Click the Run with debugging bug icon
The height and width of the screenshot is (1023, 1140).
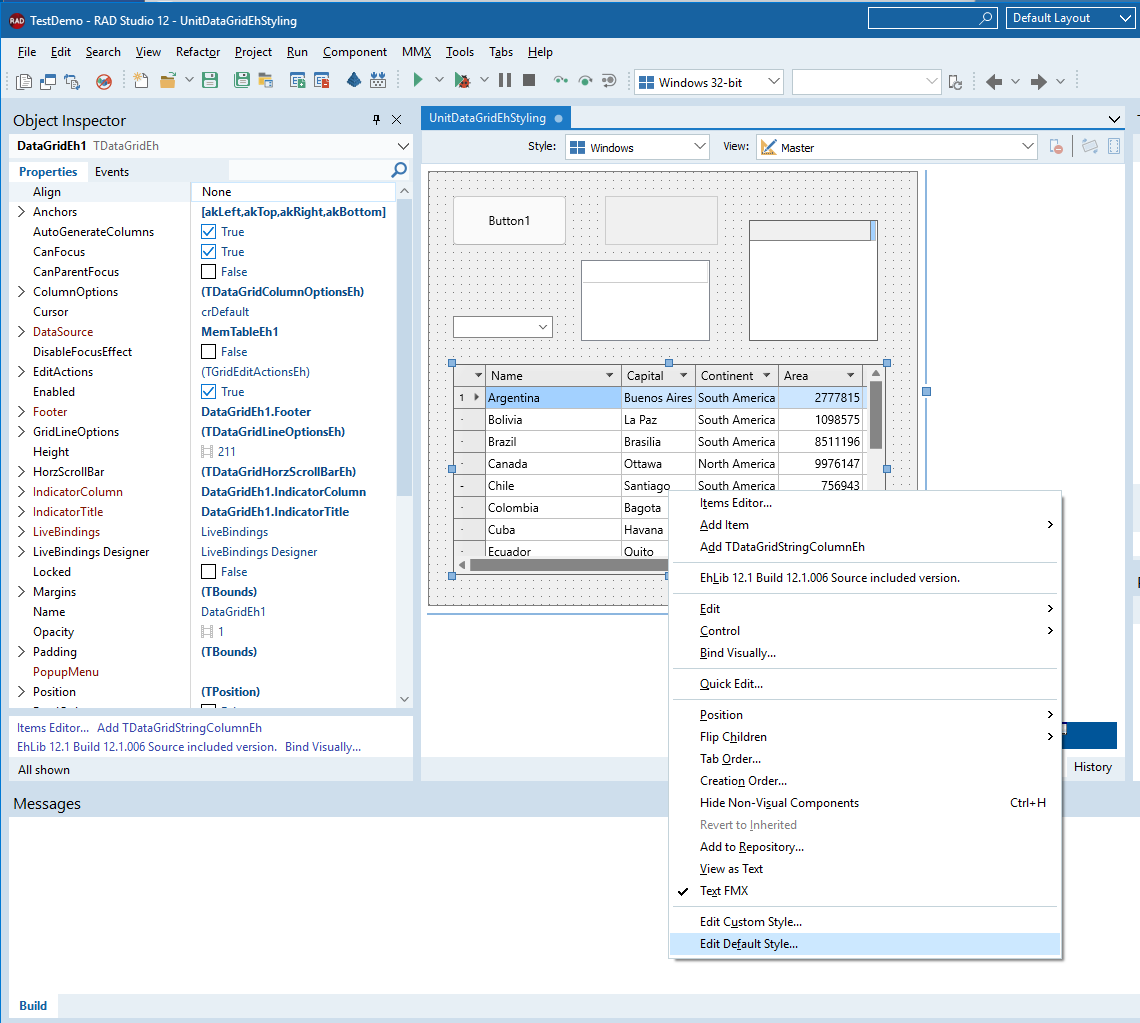pyautogui.click(x=462, y=81)
